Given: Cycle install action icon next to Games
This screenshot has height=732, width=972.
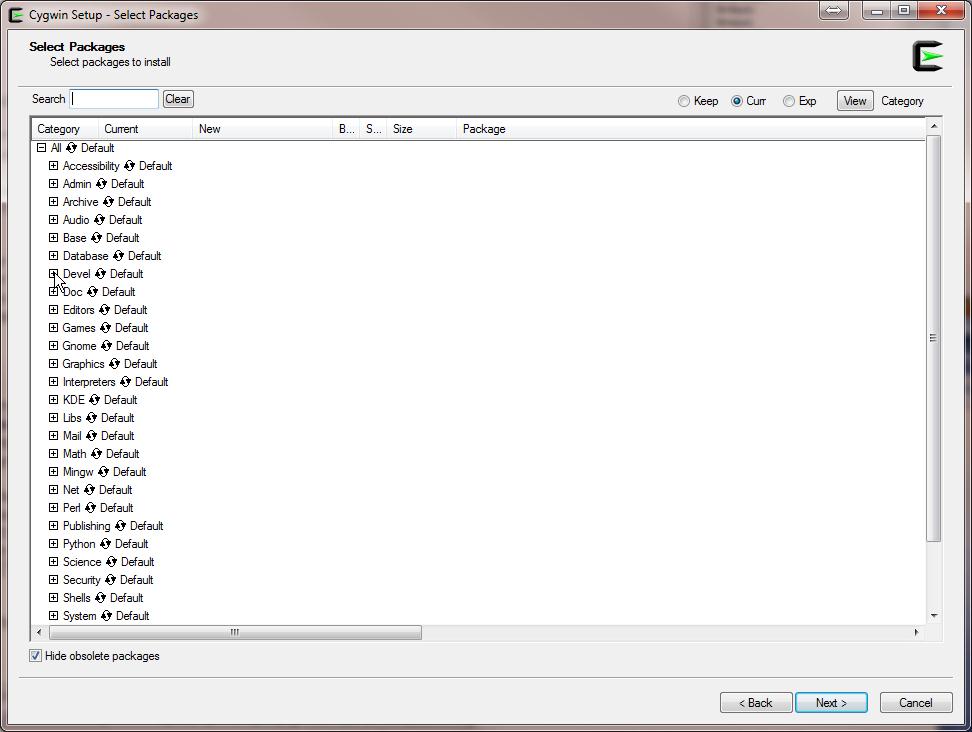Looking at the screenshot, I should pyautogui.click(x=105, y=328).
